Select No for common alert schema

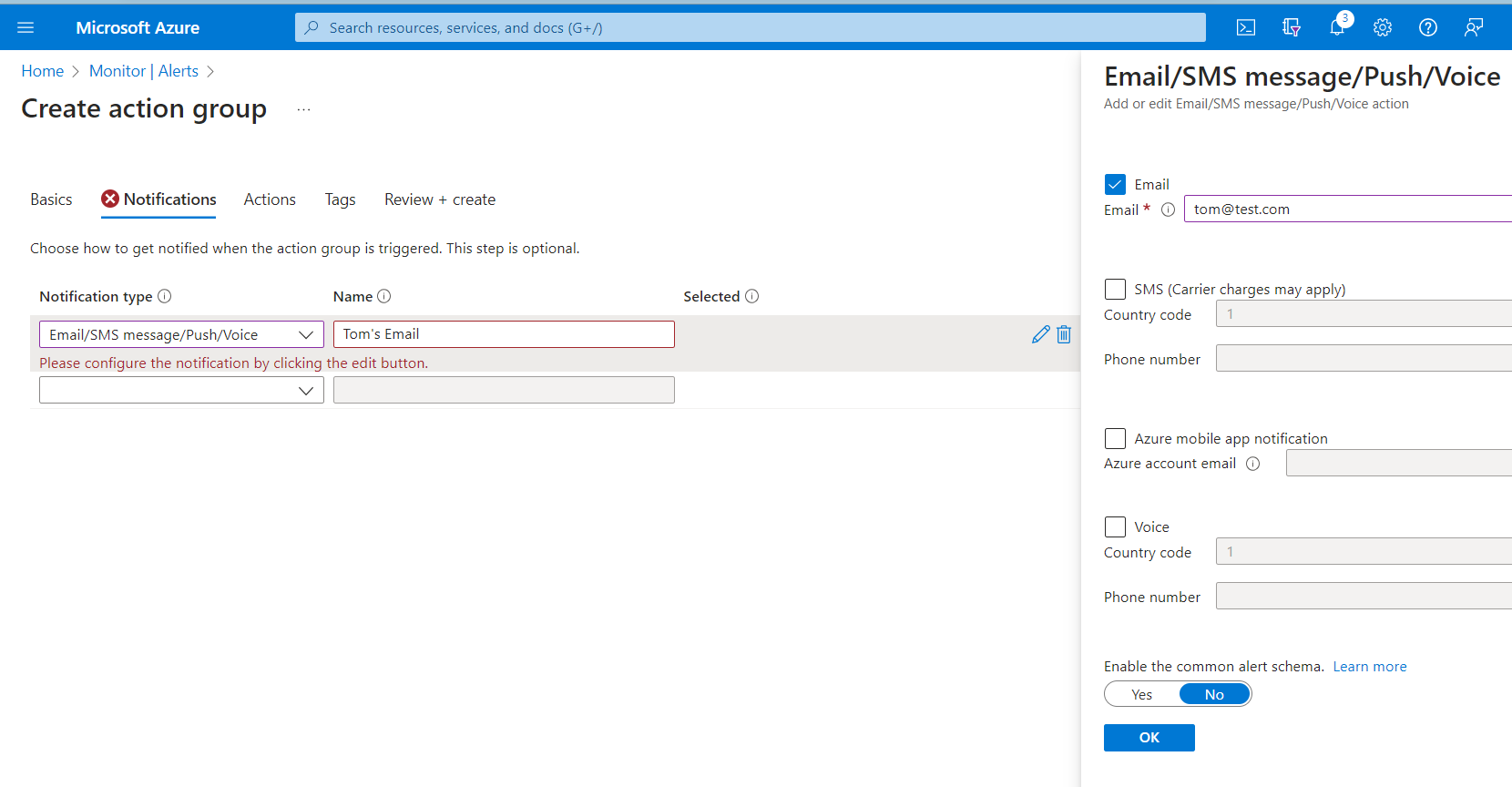(1214, 694)
